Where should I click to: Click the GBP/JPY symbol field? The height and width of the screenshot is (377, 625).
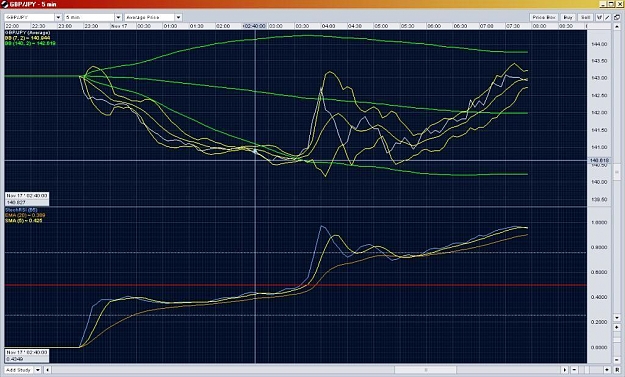point(29,17)
